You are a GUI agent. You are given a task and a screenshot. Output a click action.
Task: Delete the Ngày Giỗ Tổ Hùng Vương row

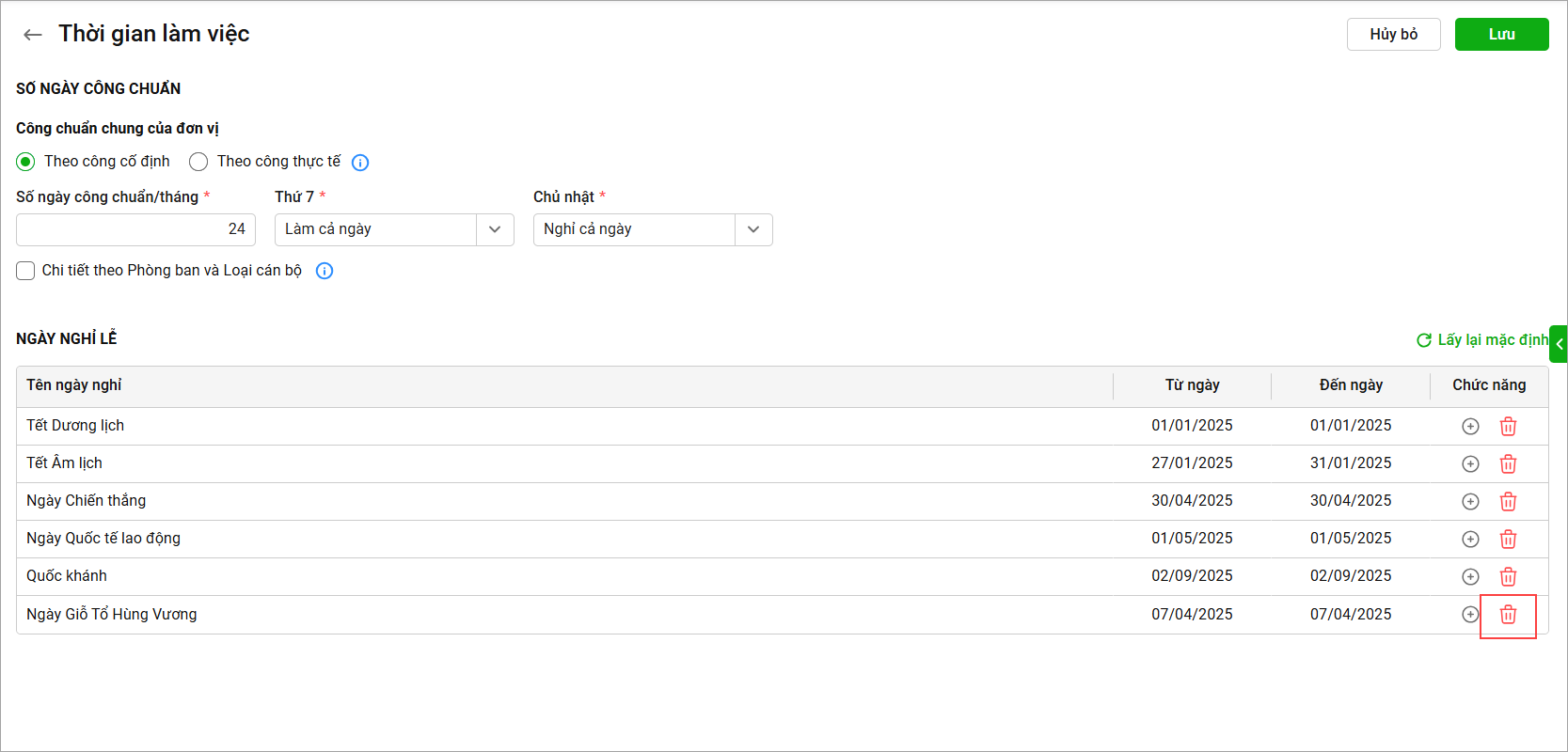[1508, 614]
